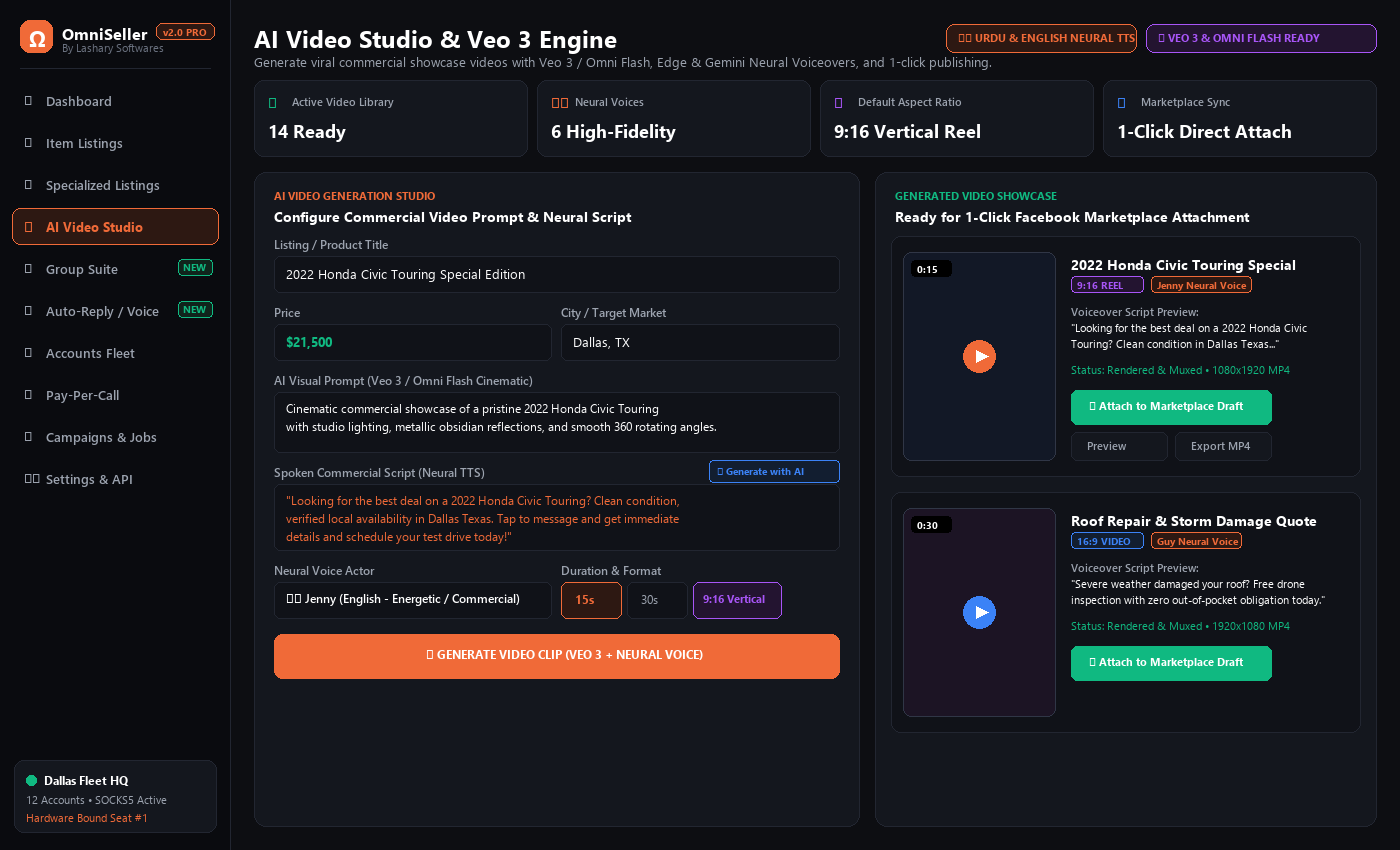Select the 30s duration option

click(657, 600)
